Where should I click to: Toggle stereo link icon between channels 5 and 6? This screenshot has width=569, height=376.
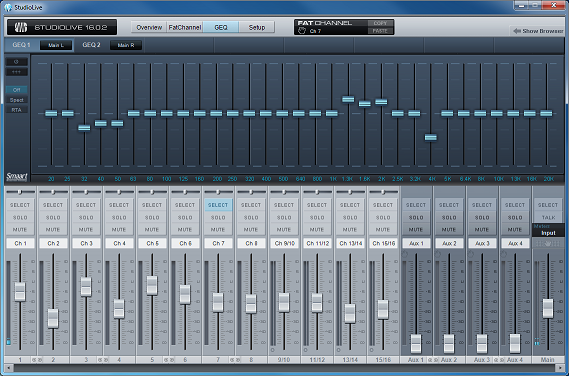(169, 360)
